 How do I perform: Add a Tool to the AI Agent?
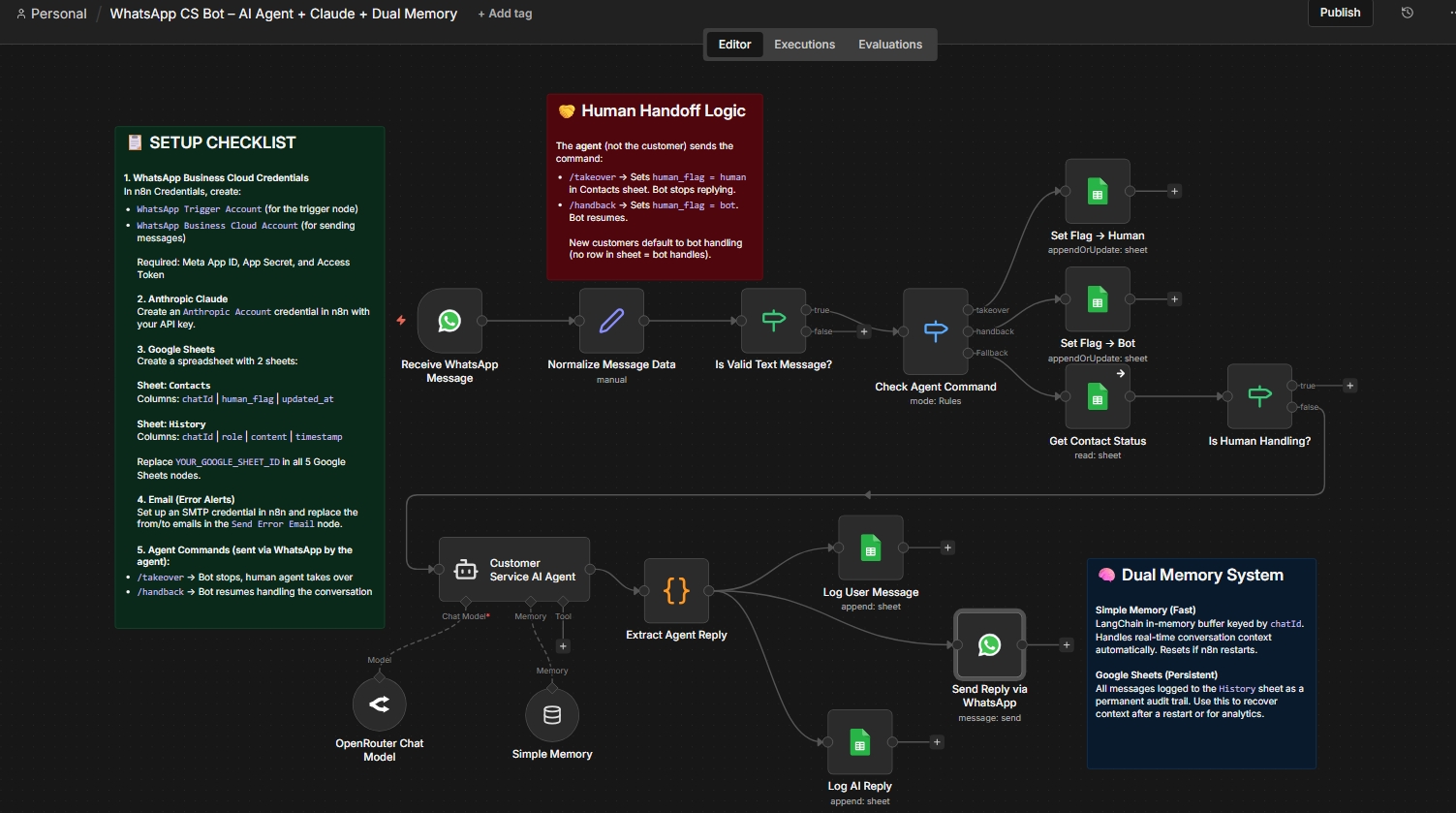(x=563, y=646)
